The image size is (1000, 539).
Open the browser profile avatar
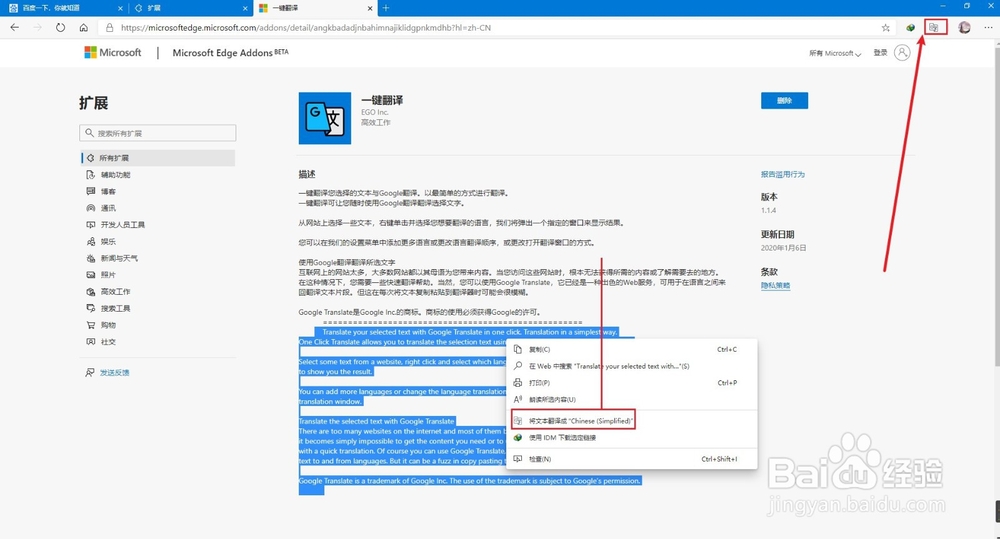[x=964, y=27]
